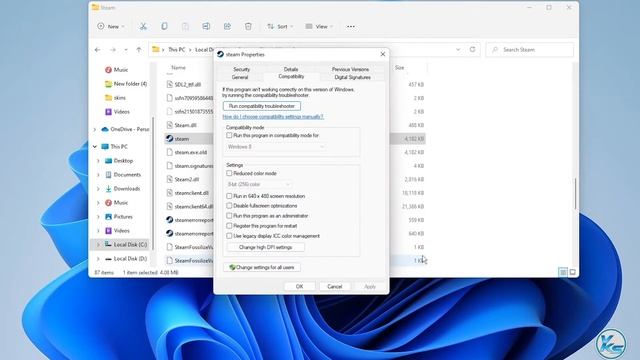Select the Steam2.dll file icon
Screen dimensions: 640x360
tap(169, 179)
